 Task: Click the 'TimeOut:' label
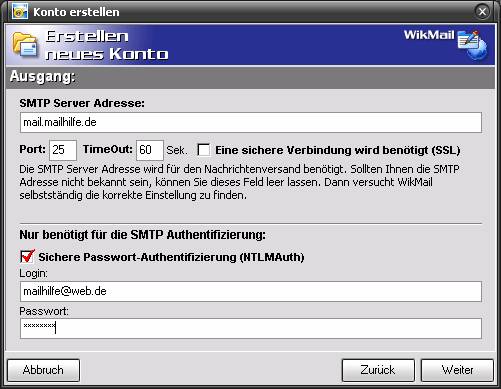[x=108, y=149]
